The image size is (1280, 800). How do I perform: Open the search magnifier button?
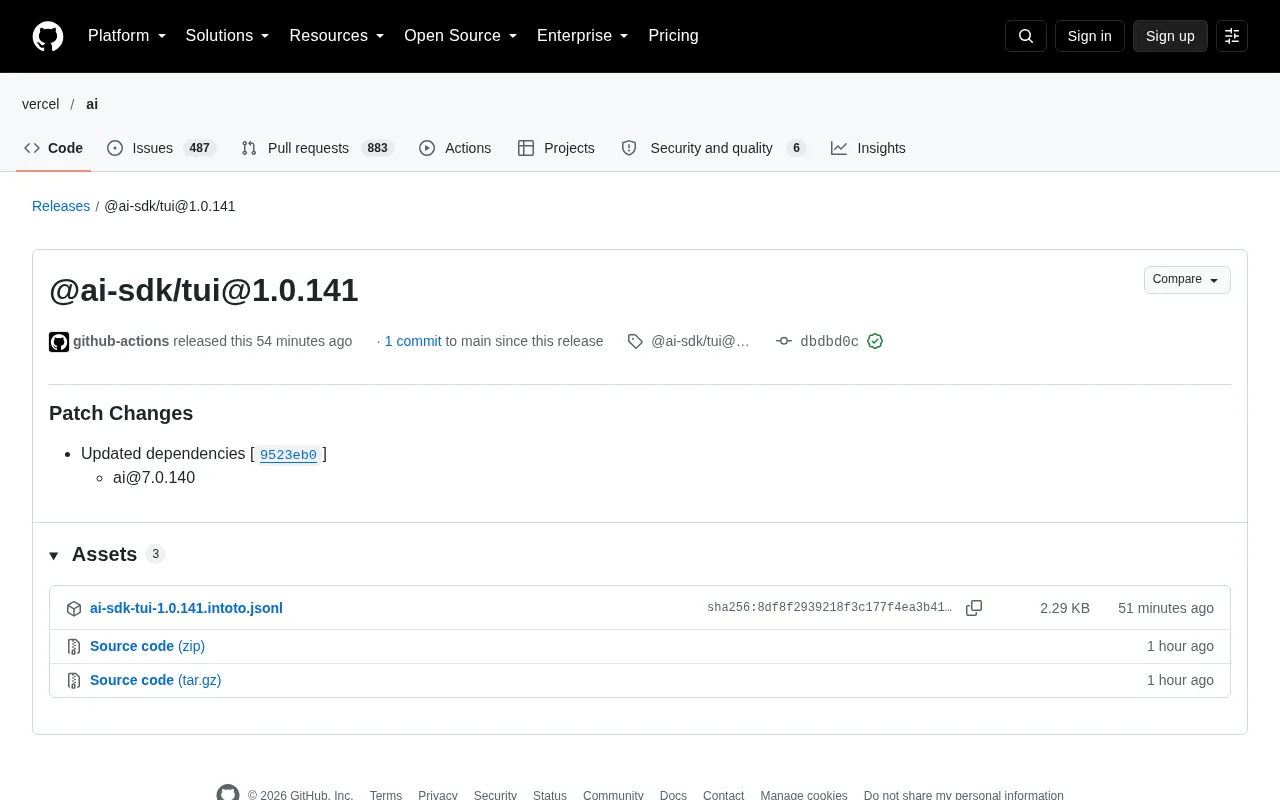click(x=1026, y=36)
